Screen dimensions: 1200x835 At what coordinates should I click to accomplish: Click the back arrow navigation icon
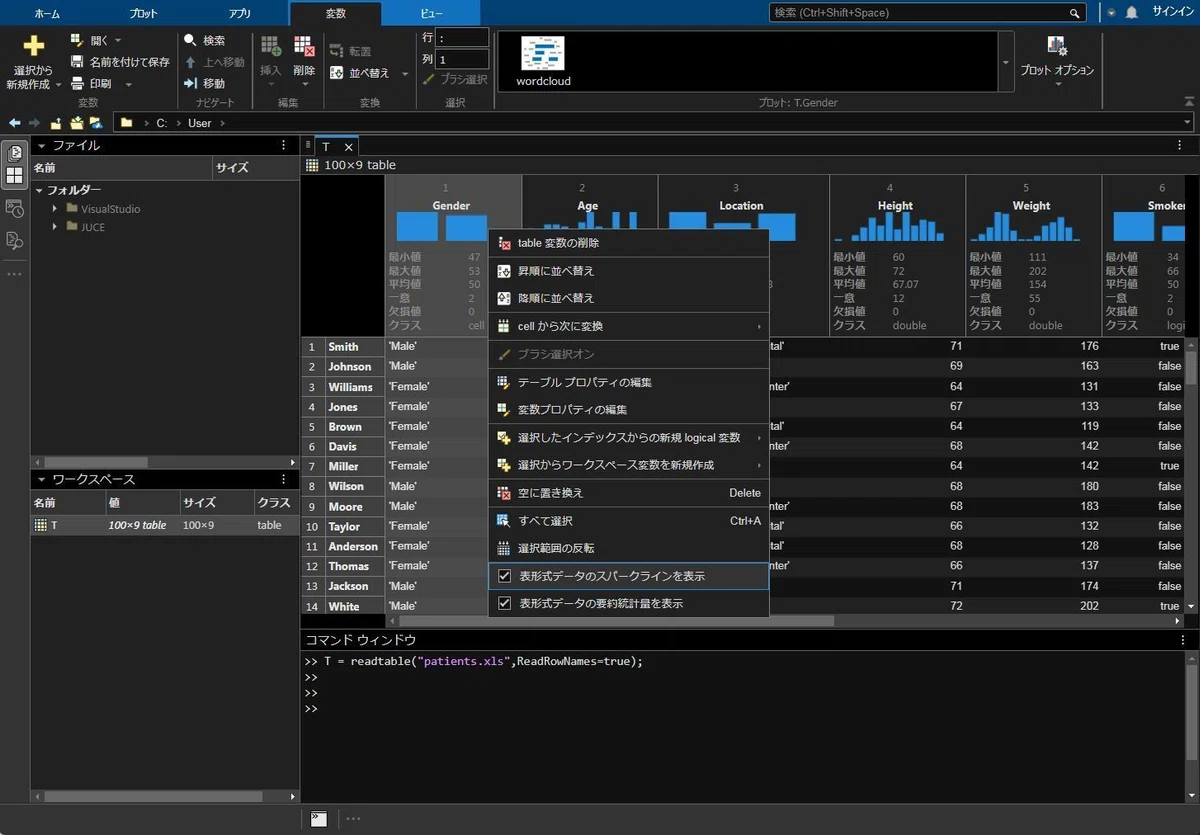(15, 123)
